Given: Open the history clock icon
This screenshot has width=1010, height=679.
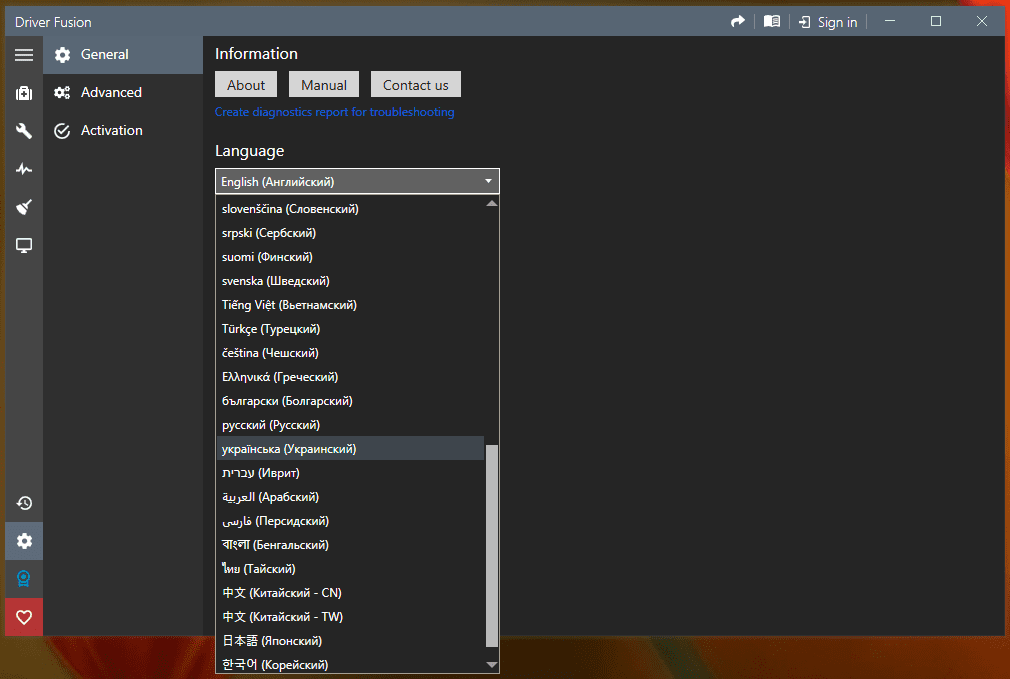Looking at the screenshot, I should pos(24,503).
